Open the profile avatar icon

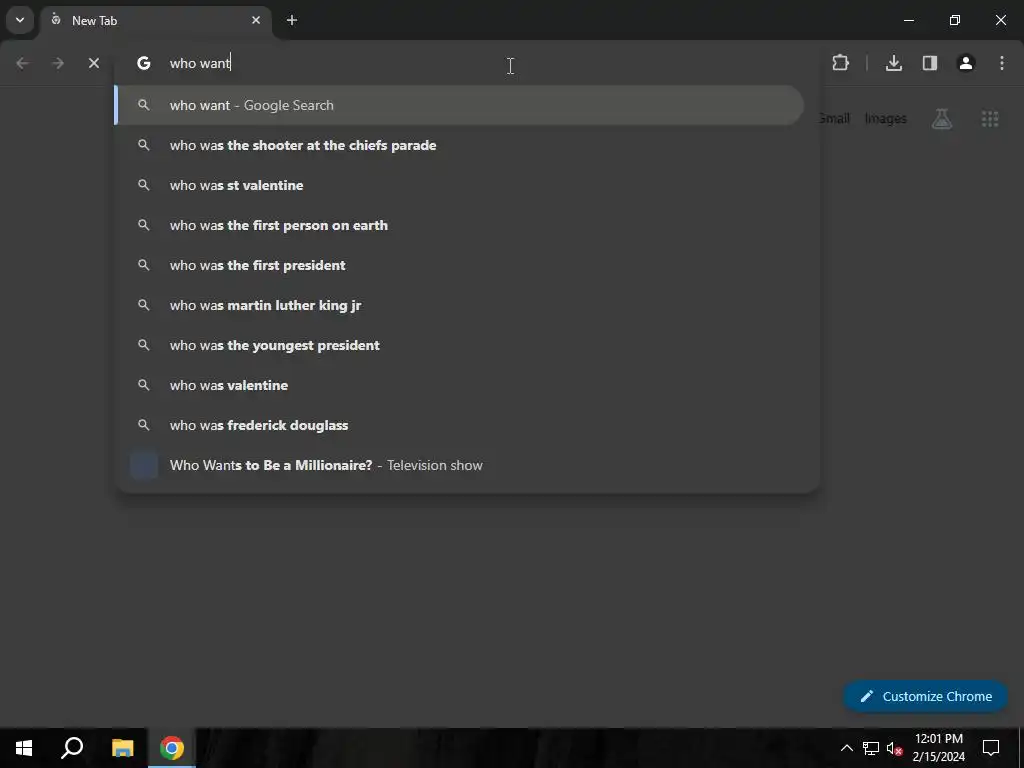pyautogui.click(x=966, y=63)
